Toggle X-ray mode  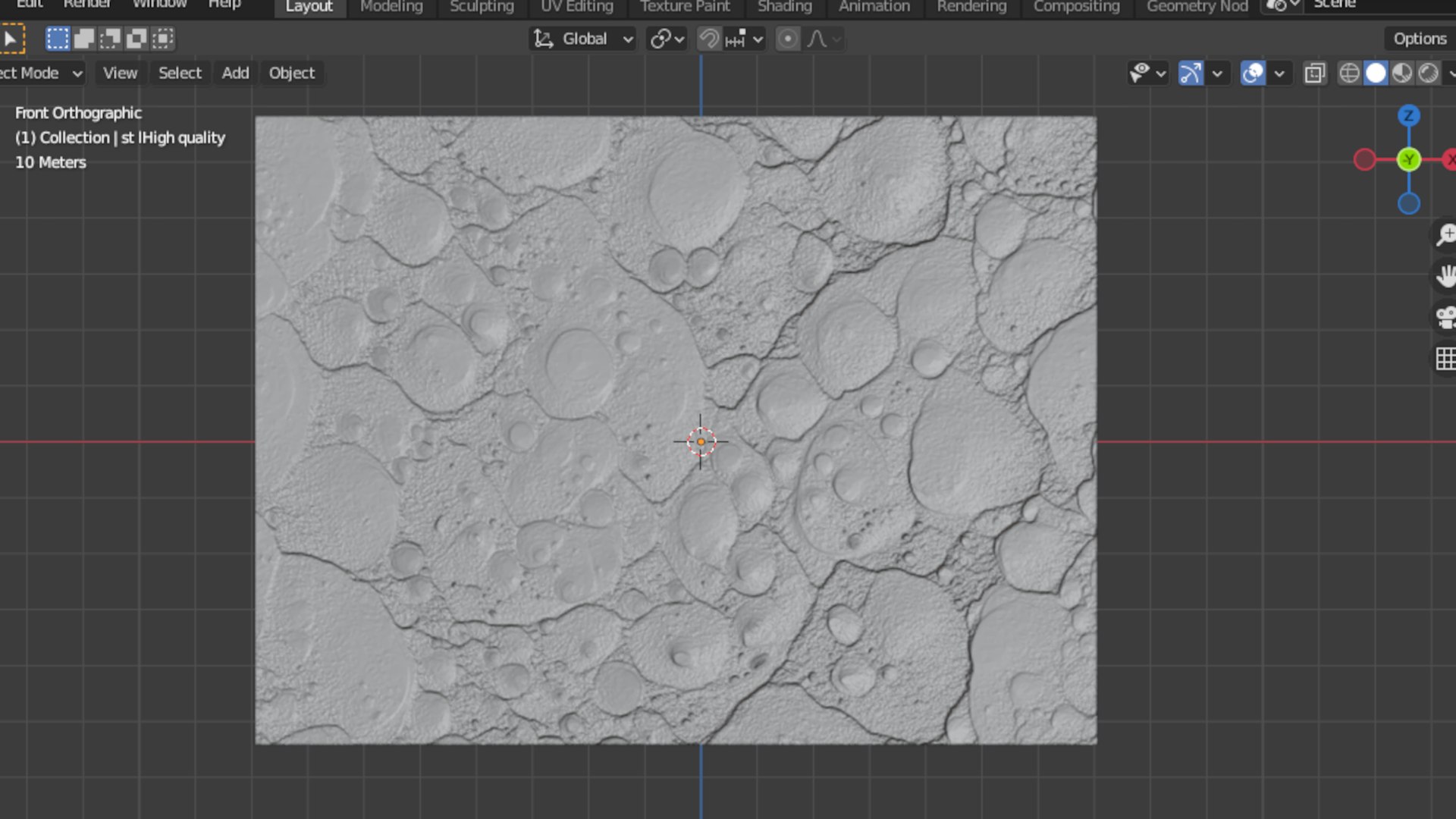coord(1315,74)
